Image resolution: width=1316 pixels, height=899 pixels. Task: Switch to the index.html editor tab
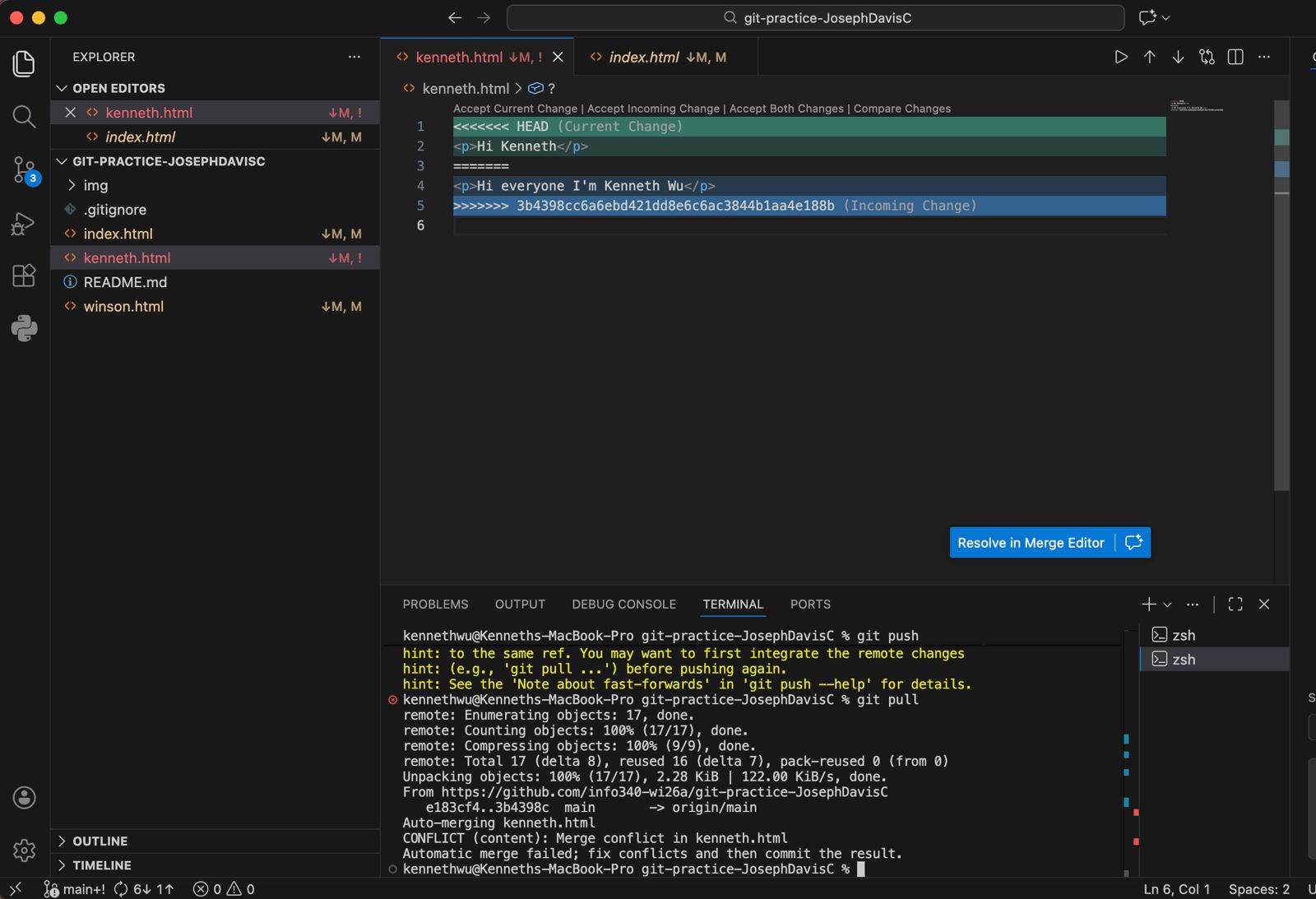click(x=644, y=57)
